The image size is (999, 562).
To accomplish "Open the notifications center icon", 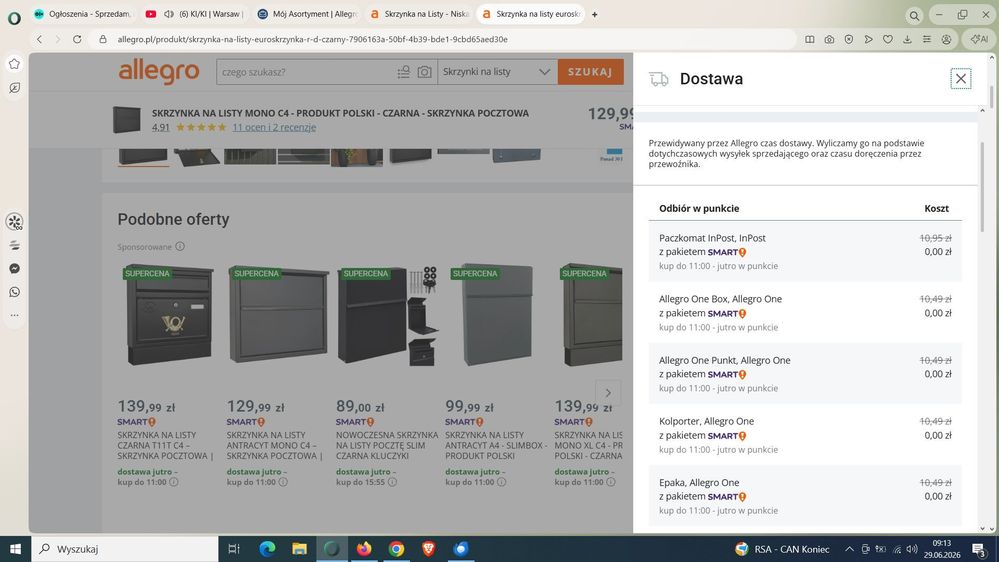I will [979, 549].
